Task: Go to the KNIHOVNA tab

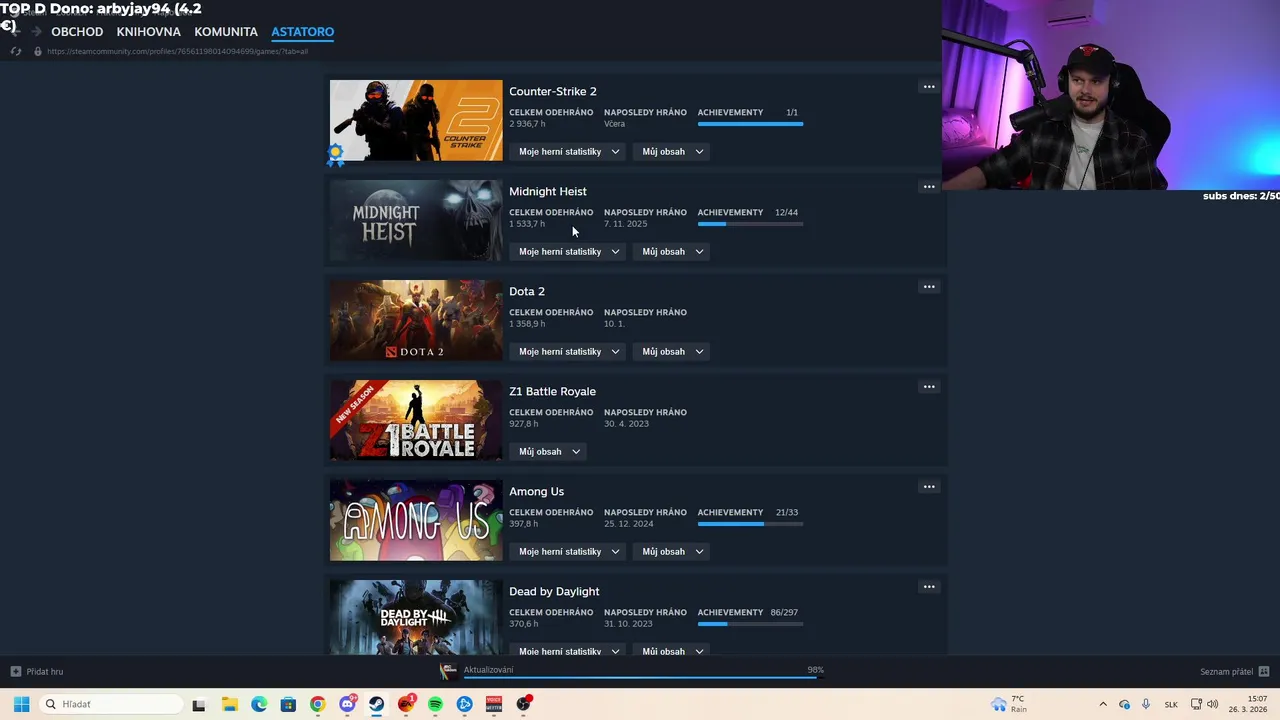Action: [x=148, y=32]
